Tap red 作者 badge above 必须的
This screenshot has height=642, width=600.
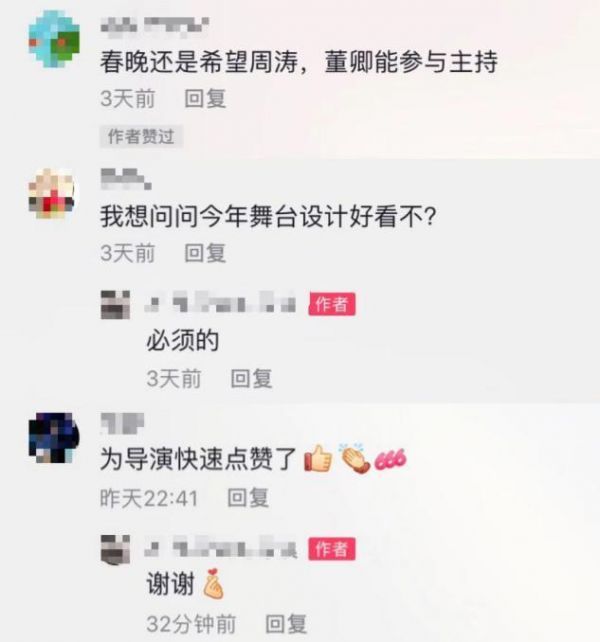pyautogui.click(x=332, y=304)
